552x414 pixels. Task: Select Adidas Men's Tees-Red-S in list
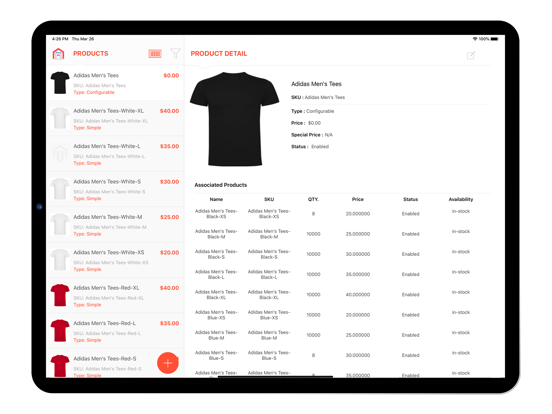(115, 363)
